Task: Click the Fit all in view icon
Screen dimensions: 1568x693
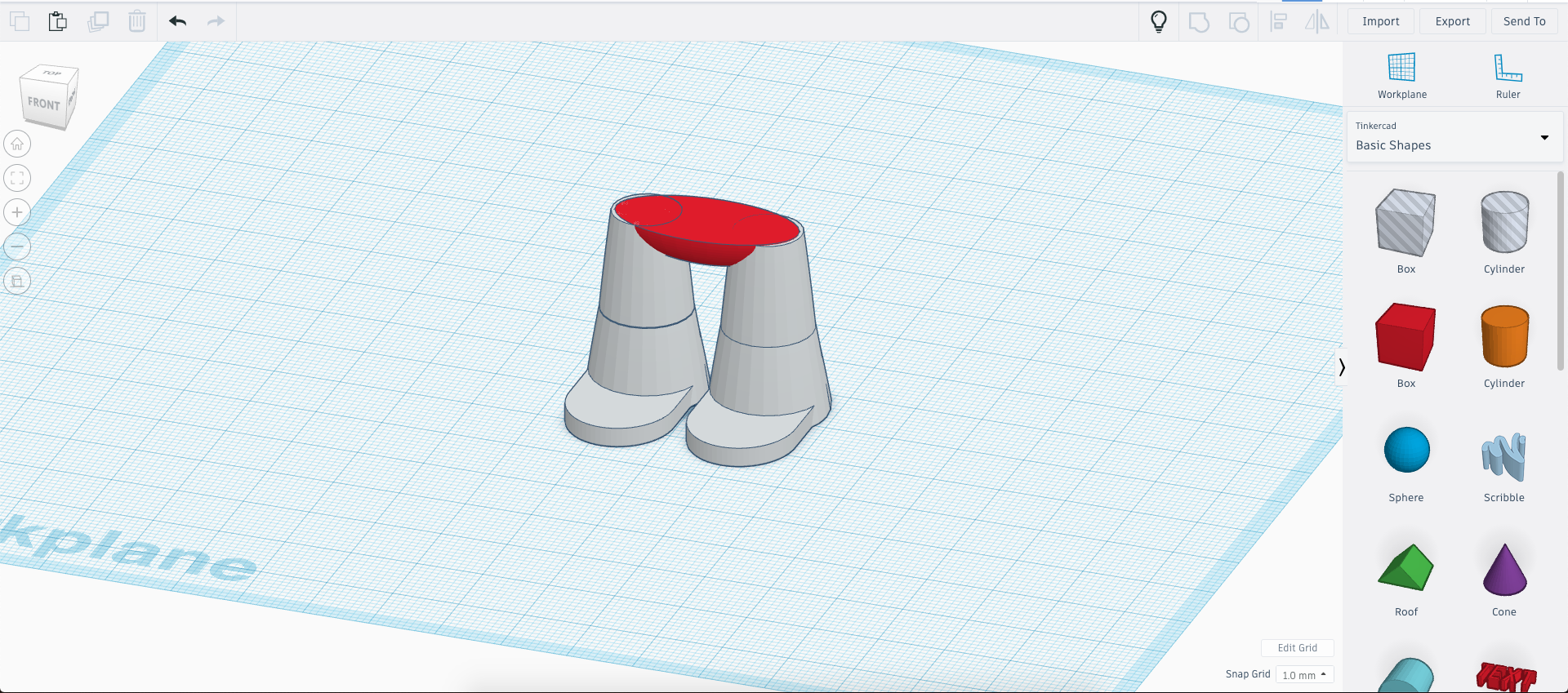Action: click(17, 178)
